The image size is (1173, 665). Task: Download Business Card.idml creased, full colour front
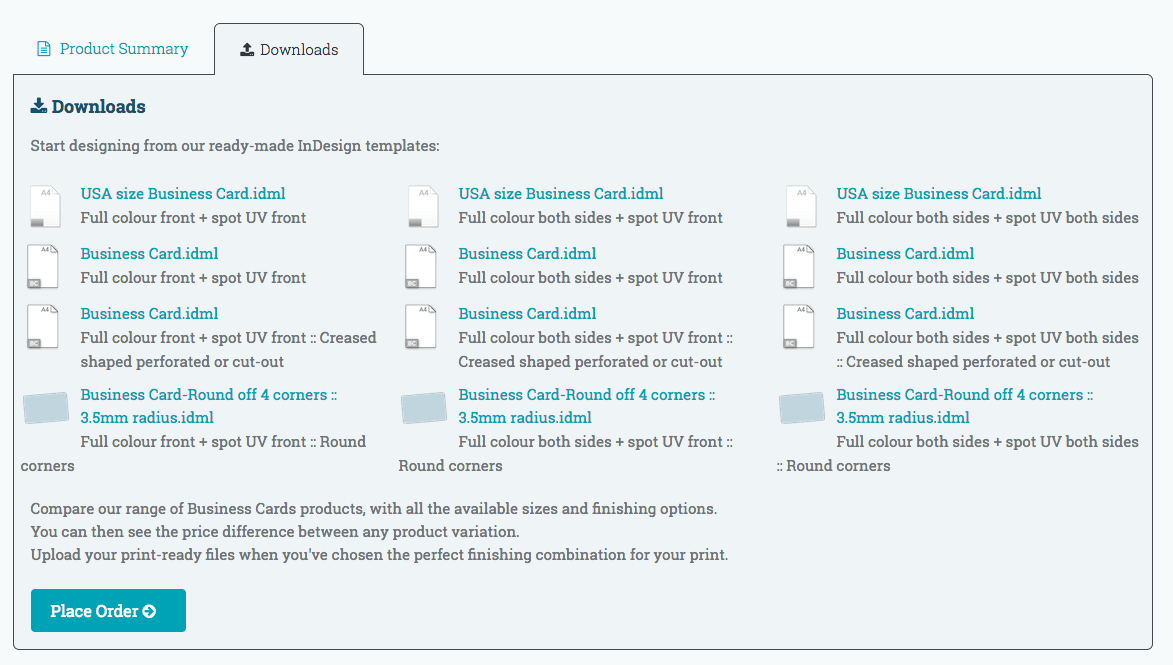coord(149,314)
